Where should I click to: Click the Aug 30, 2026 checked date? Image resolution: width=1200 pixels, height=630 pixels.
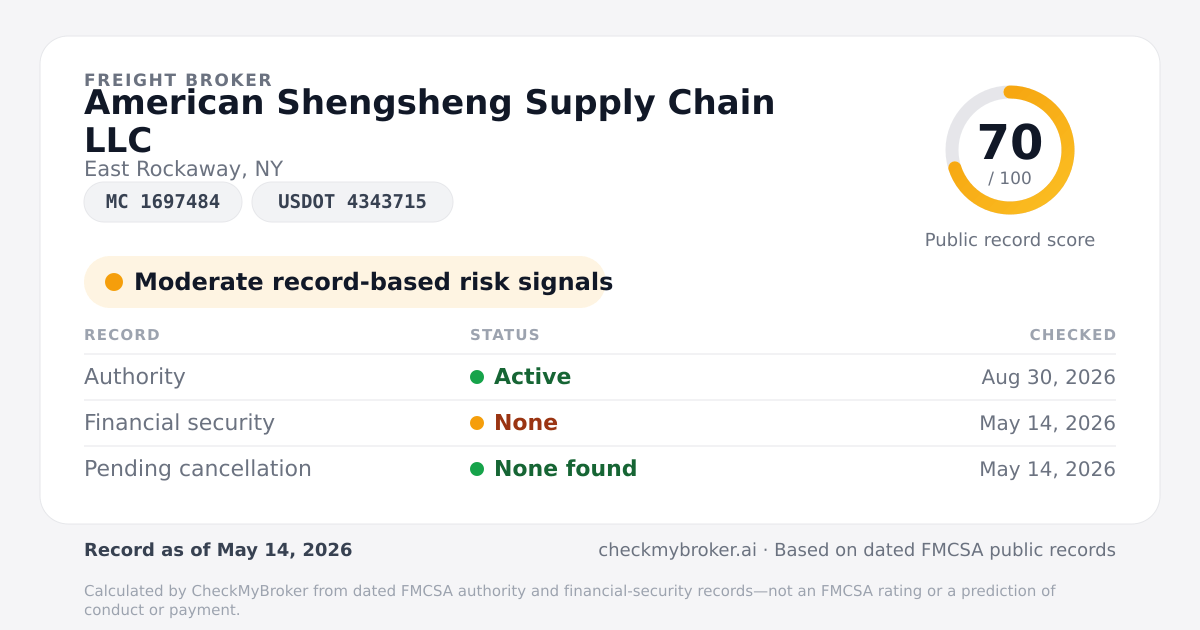(1049, 377)
